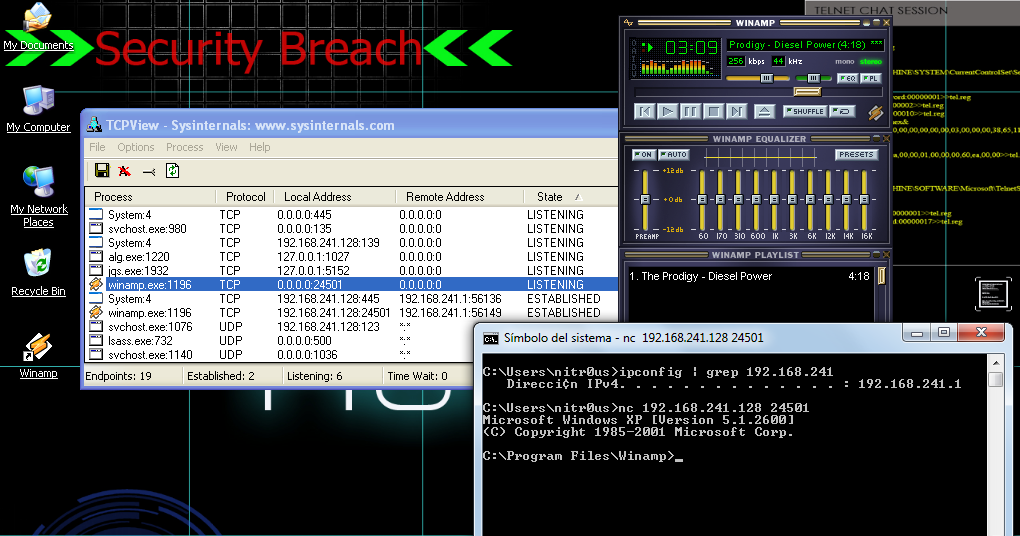This screenshot has width=1020, height=536.
Task: Open the File menu in TCPView
Action: tap(97, 147)
